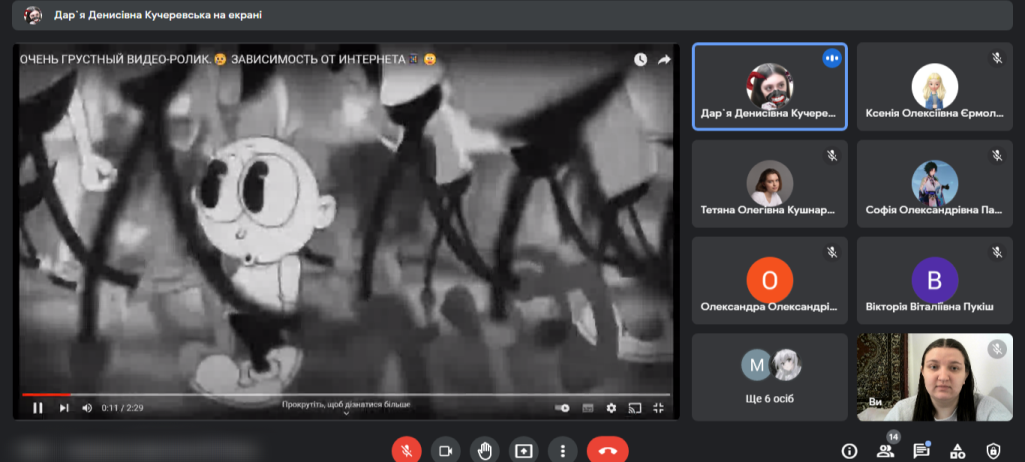Click muted mic icon on Олександра tile

tap(832, 252)
